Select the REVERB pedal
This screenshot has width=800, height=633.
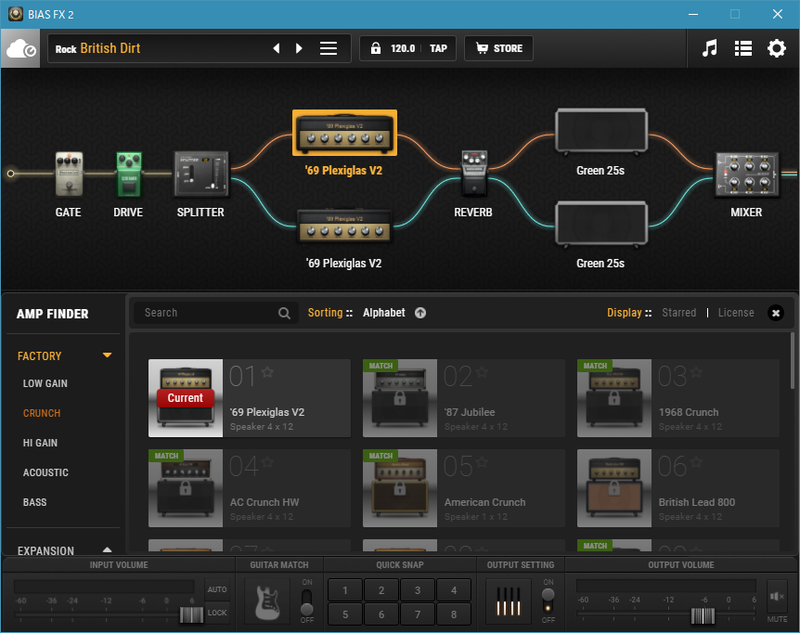474,174
